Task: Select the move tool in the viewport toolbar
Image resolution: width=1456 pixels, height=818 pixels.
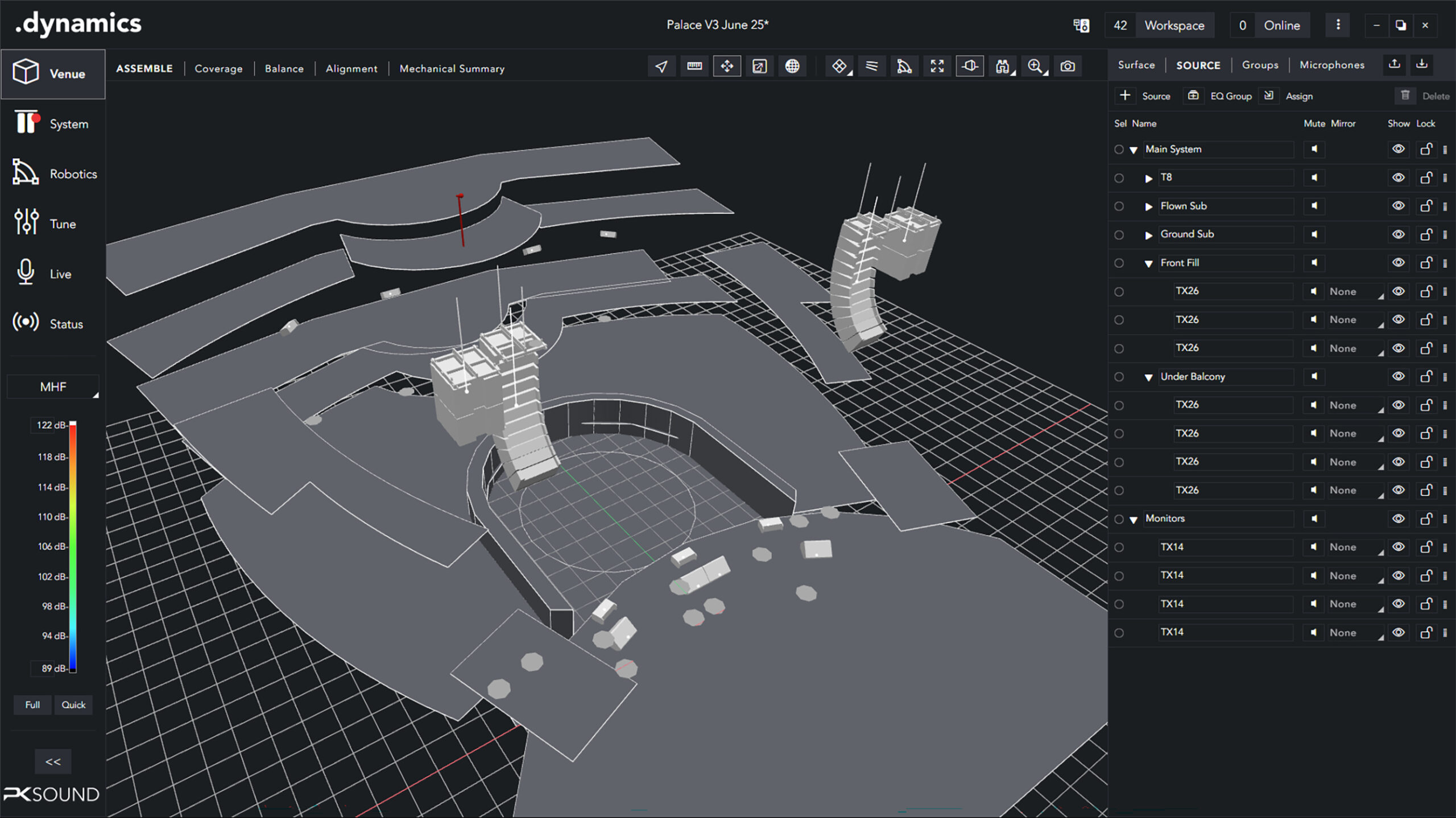Action: (727, 66)
